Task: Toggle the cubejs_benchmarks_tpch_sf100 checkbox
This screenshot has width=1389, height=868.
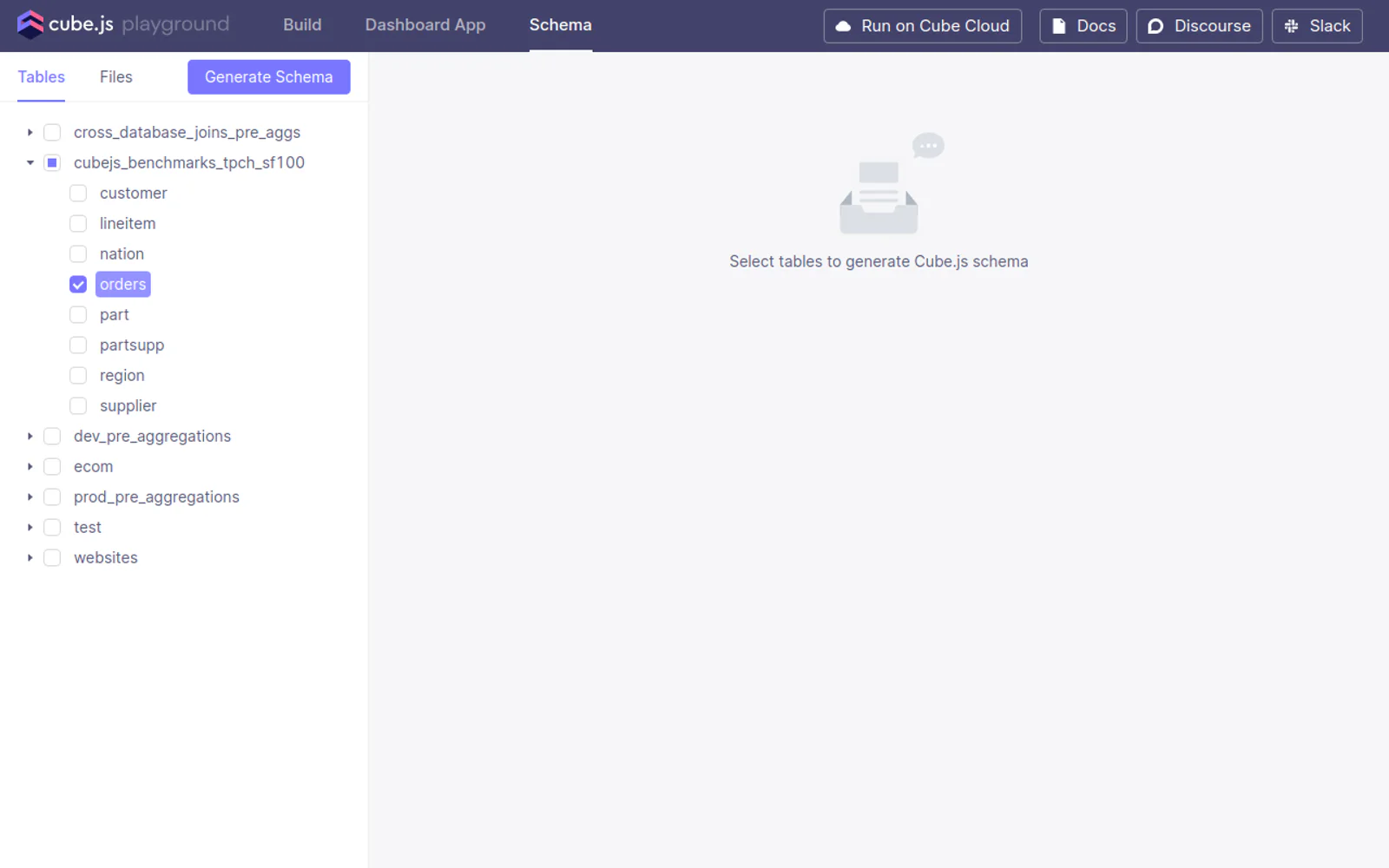Action: tap(52, 162)
